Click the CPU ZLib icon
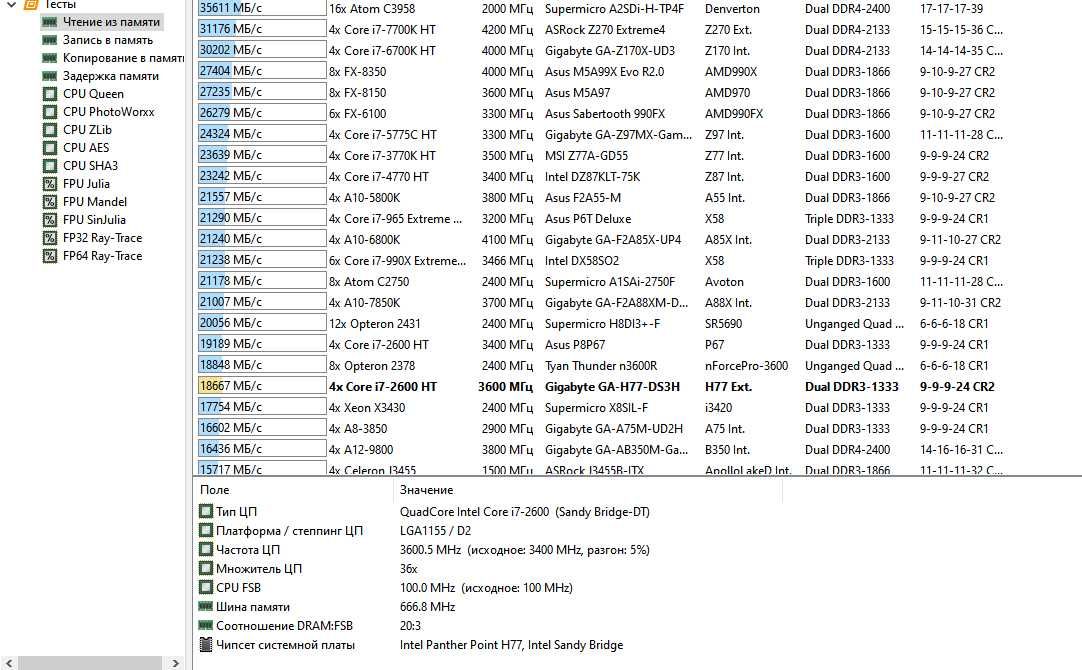The image size is (1082, 670). pyautogui.click(x=50, y=130)
